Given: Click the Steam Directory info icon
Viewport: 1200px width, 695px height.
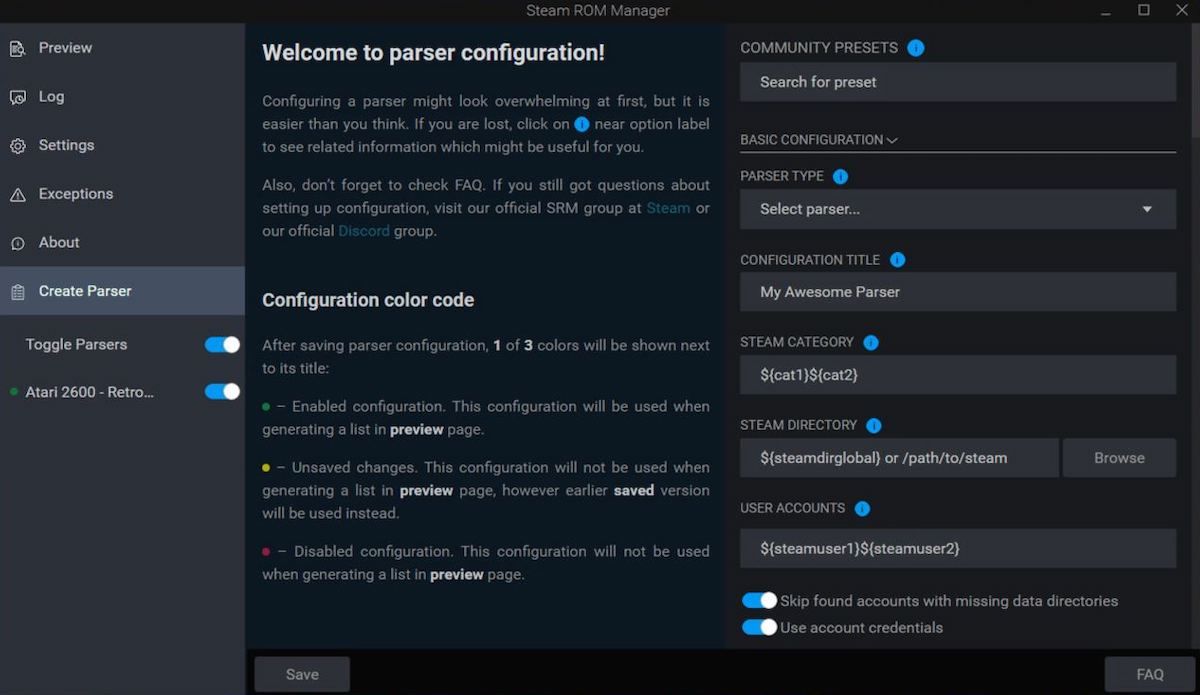Looking at the screenshot, I should [x=874, y=425].
